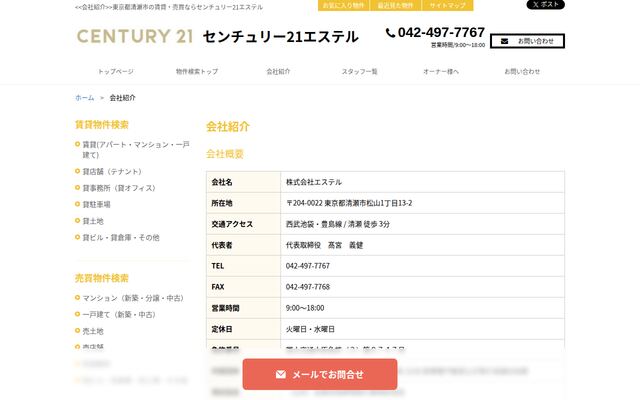Screen dimensions: 640x400
Task: Click 会社紹介 breadcrumb text
Action: [122, 98]
